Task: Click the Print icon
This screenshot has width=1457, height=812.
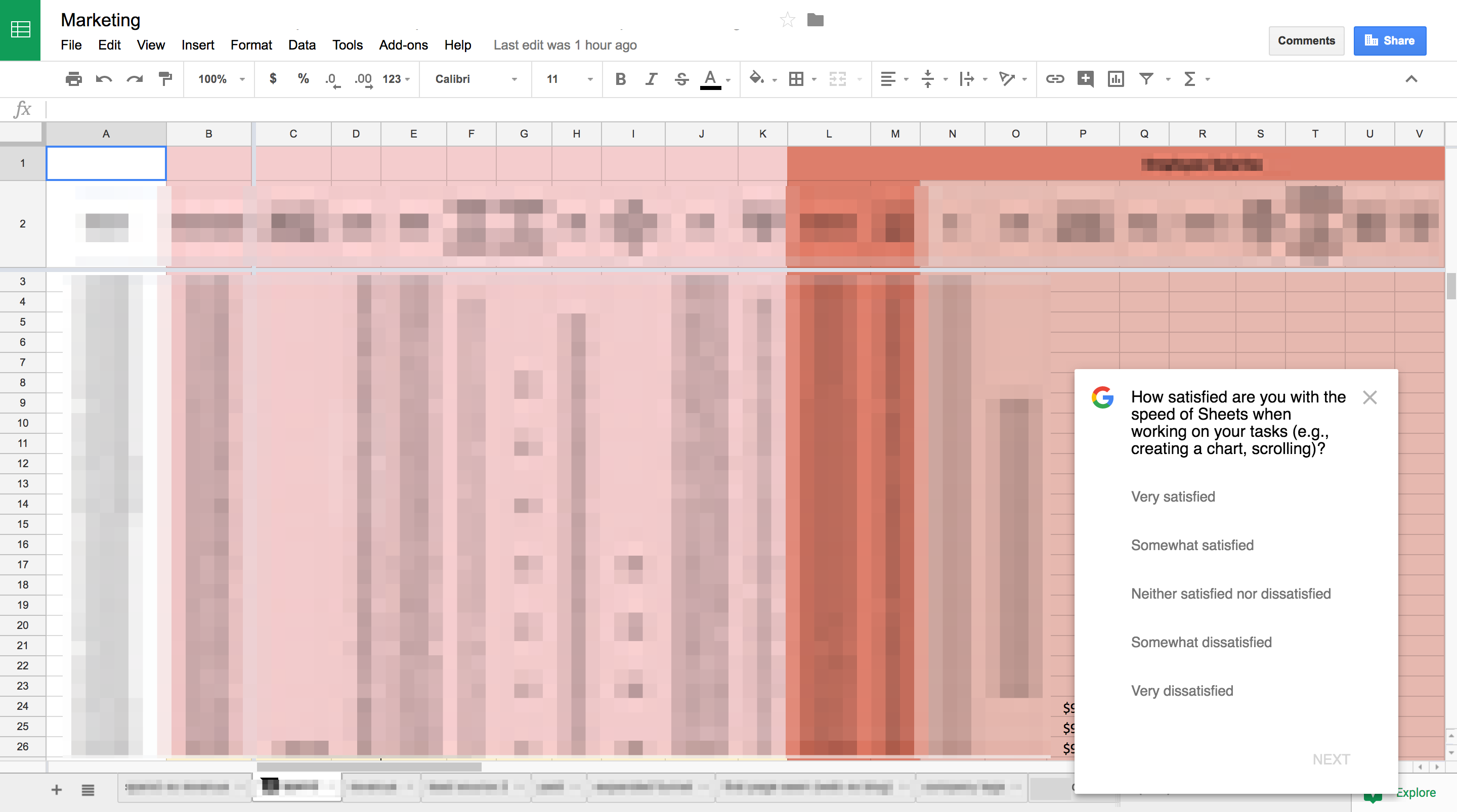Action: 73,79
